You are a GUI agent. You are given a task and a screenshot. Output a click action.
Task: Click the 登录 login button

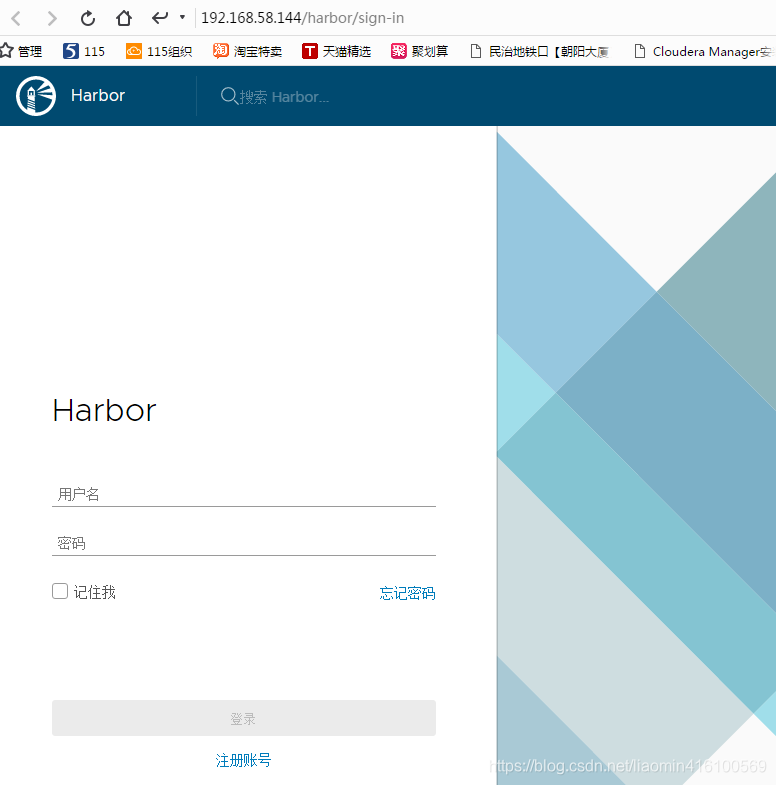[x=244, y=718]
